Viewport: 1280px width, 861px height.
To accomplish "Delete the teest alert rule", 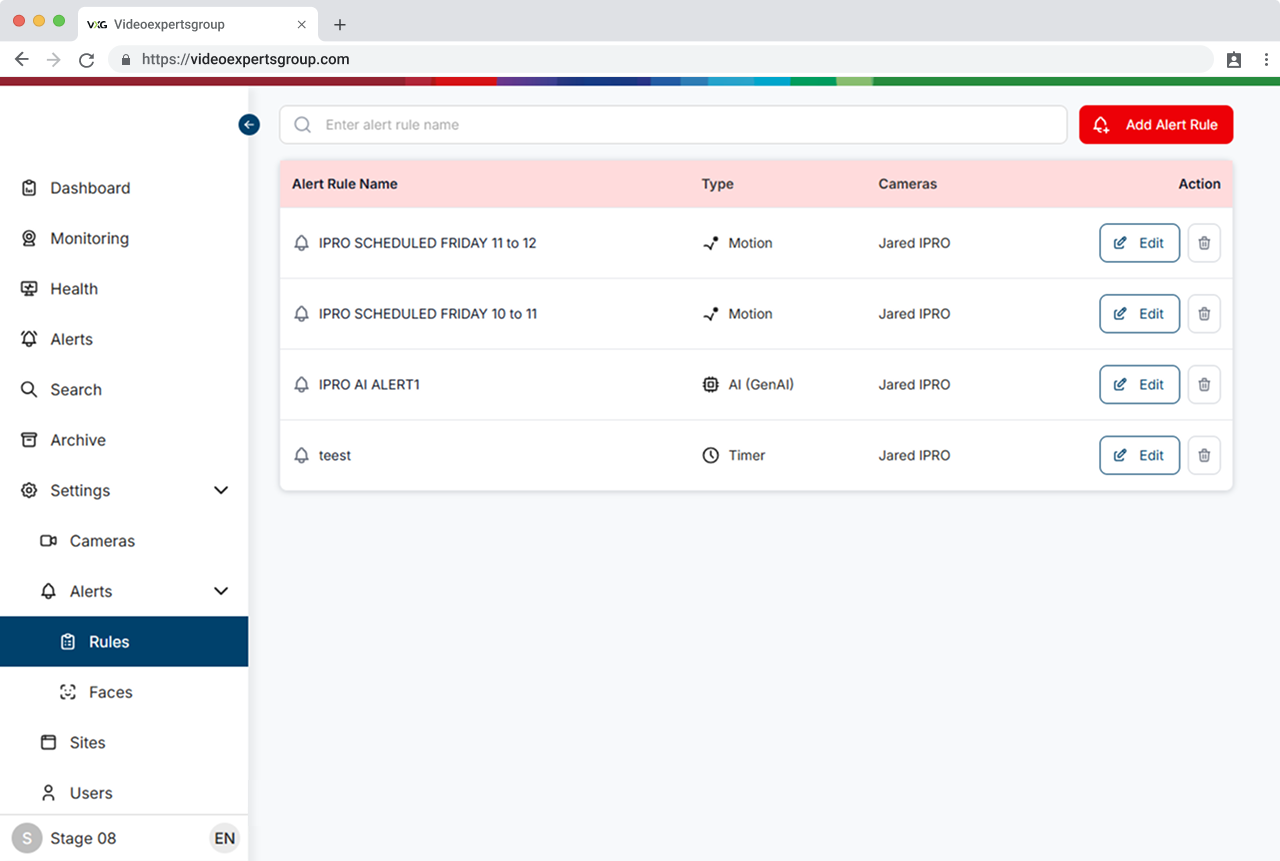I will point(1204,456).
